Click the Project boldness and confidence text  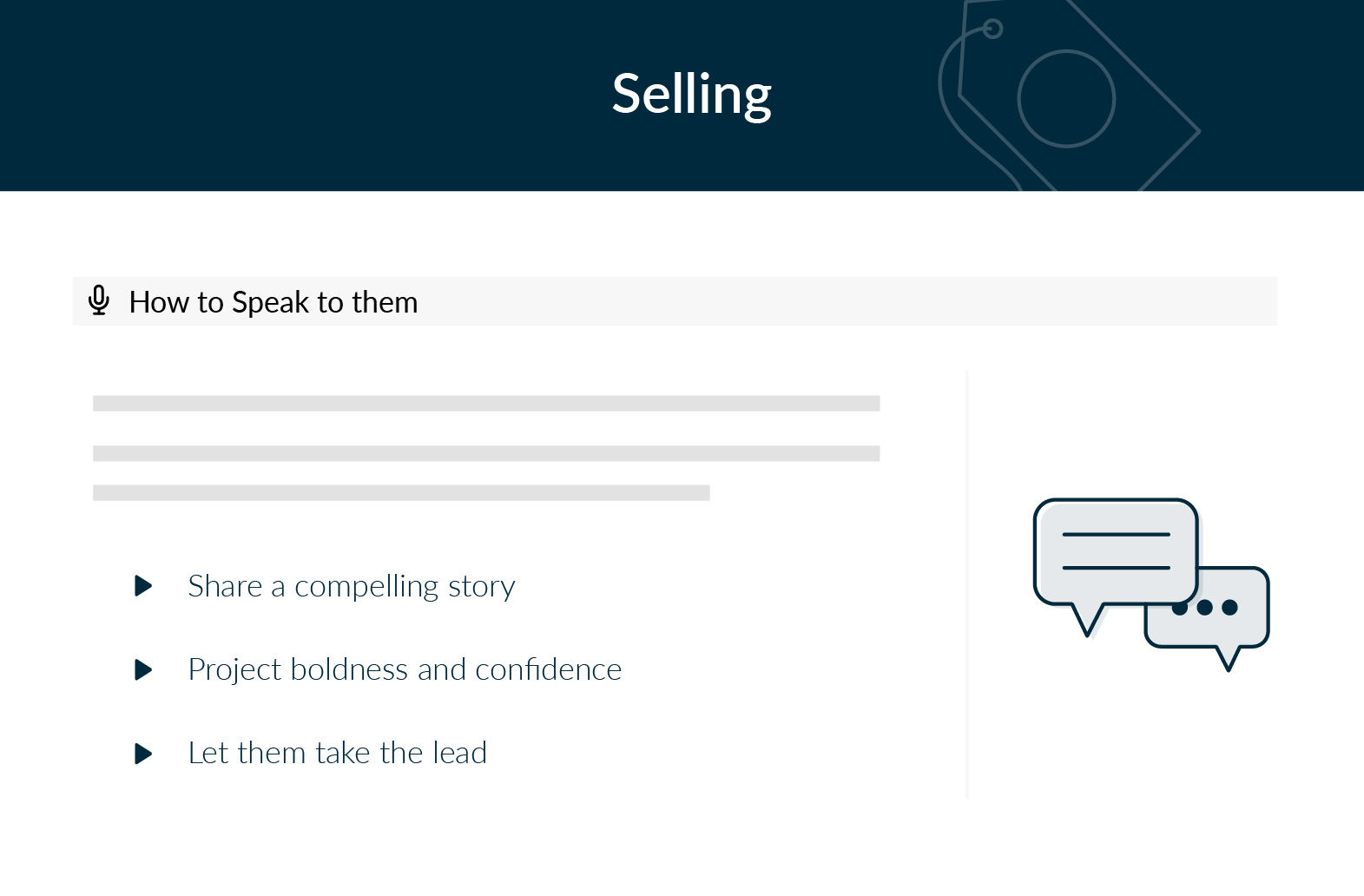[405, 669]
